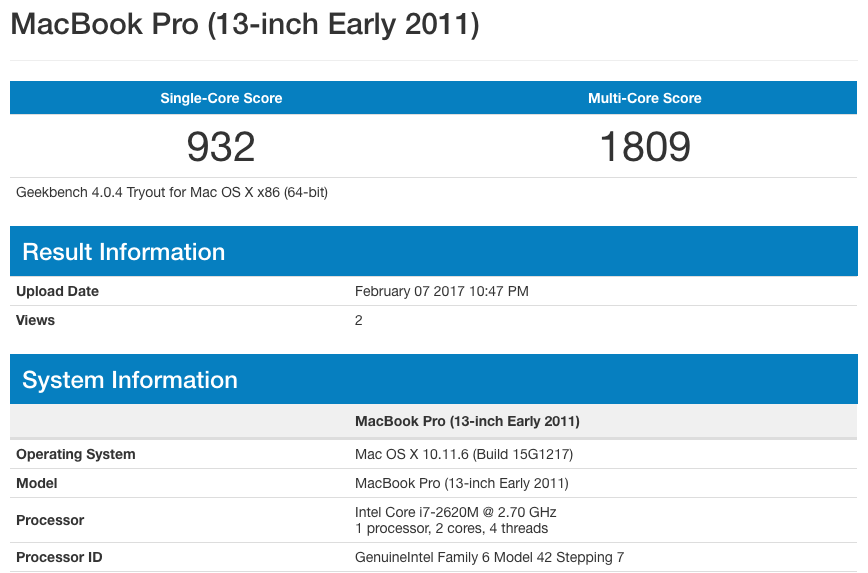Image resolution: width=868 pixels, height=573 pixels.
Task: Click the Processor row label
Action: [50, 520]
